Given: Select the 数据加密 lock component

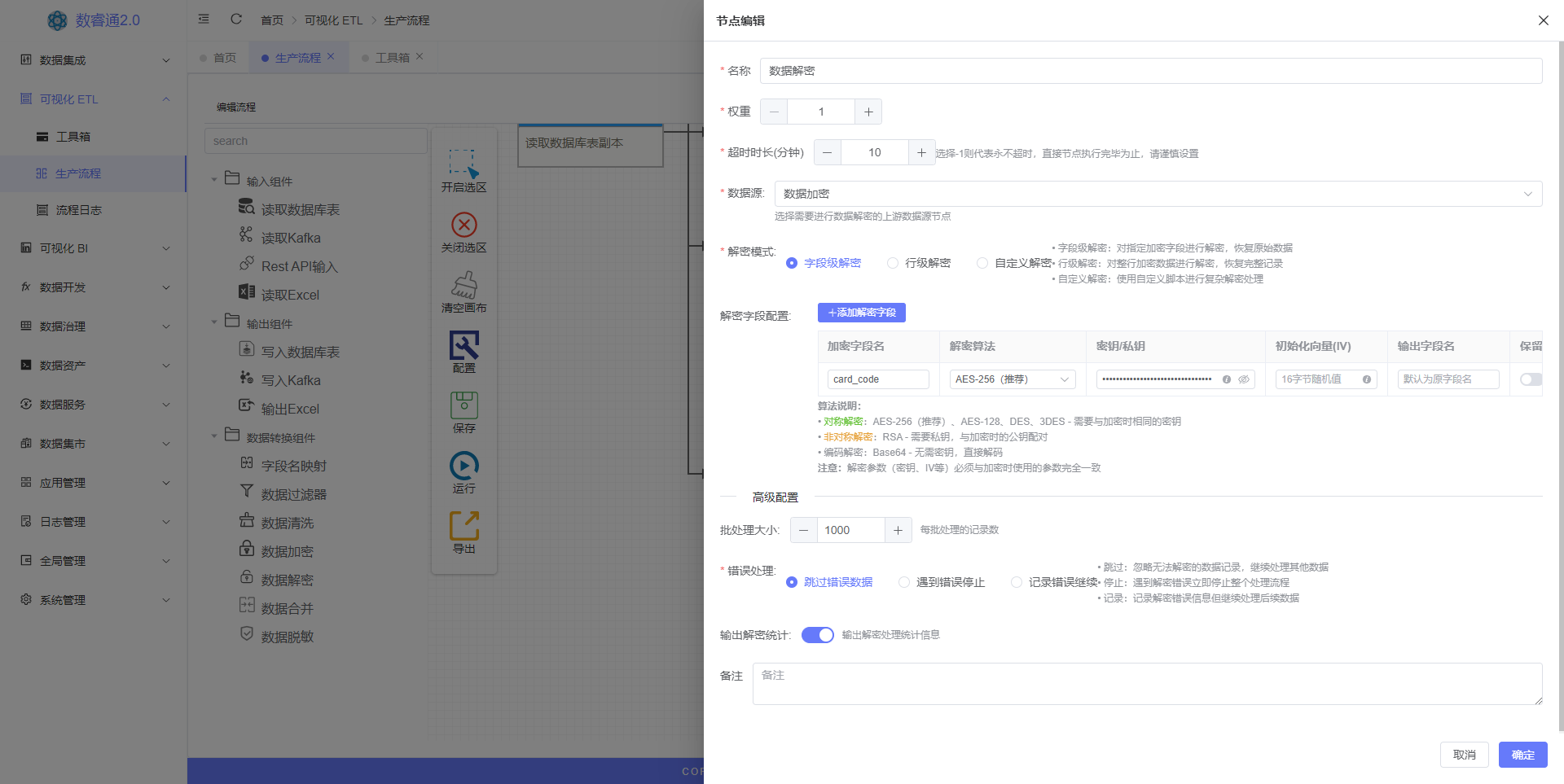Looking at the screenshot, I should coord(276,551).
